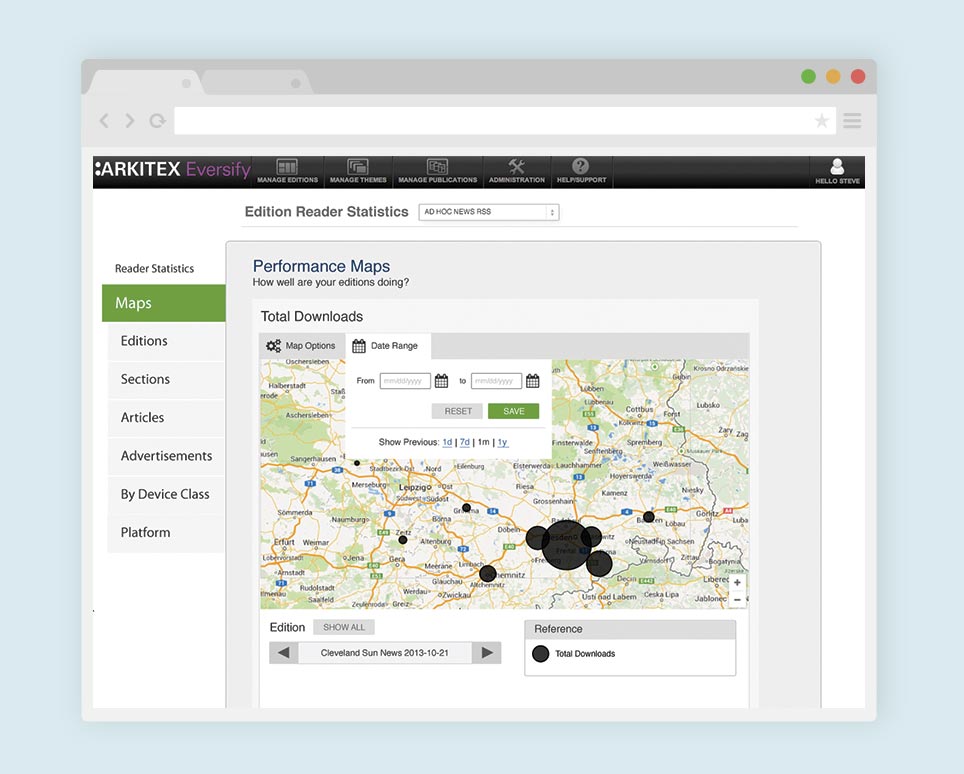Open Platform in the sidebar

click(x=166, y=533)
